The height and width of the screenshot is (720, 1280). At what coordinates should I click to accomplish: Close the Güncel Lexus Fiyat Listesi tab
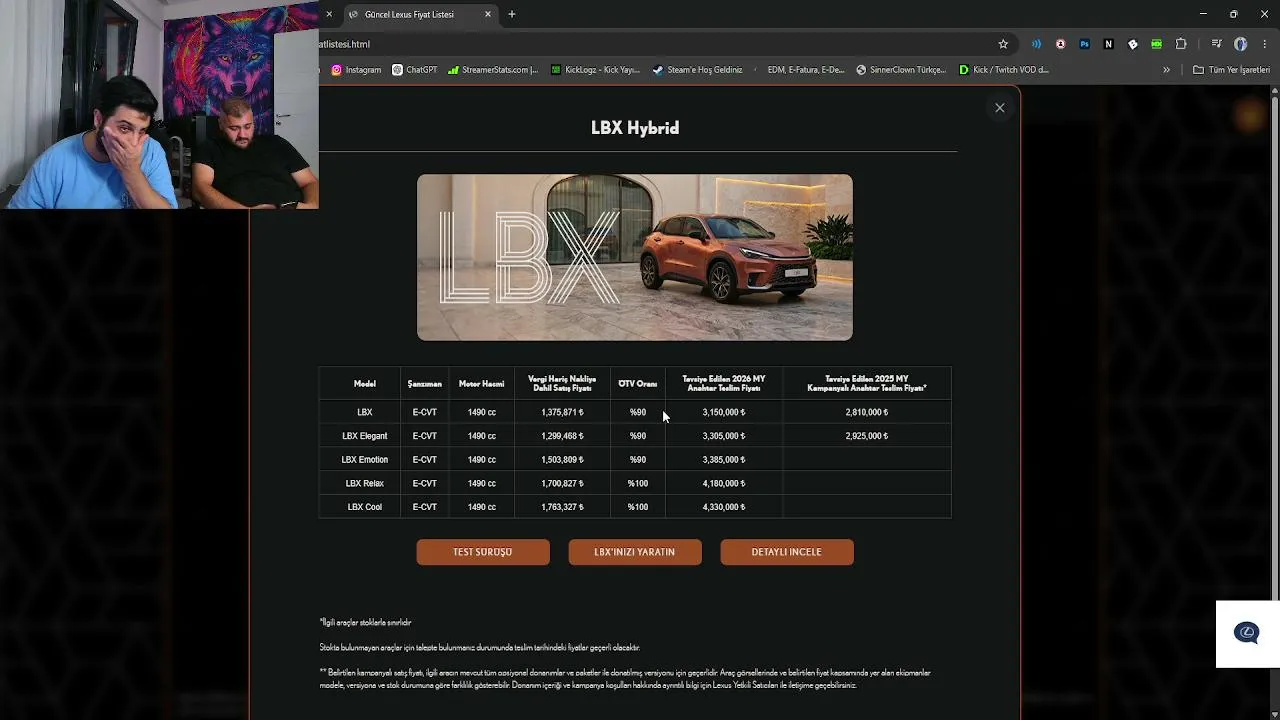tap(488, 14)
